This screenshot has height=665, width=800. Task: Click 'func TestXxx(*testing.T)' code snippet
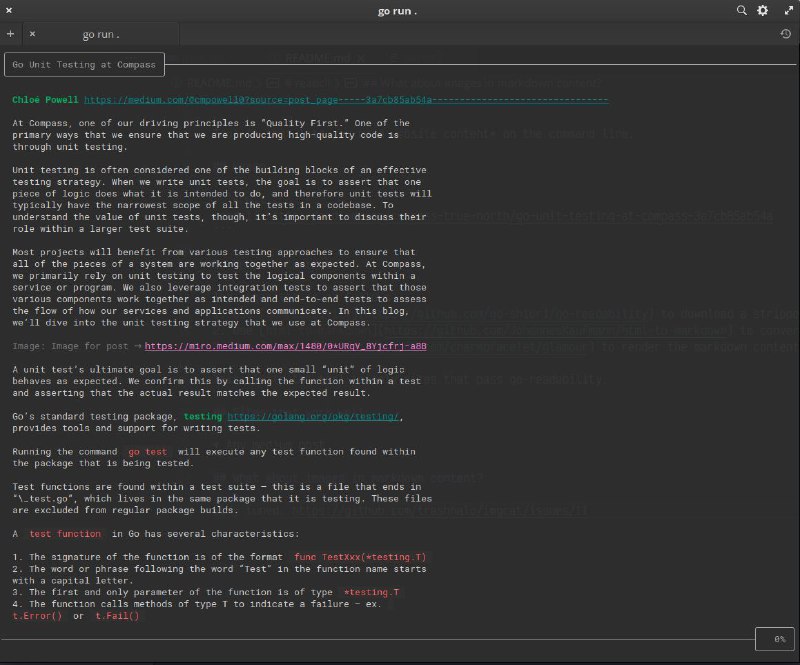(x=360, y=557)
